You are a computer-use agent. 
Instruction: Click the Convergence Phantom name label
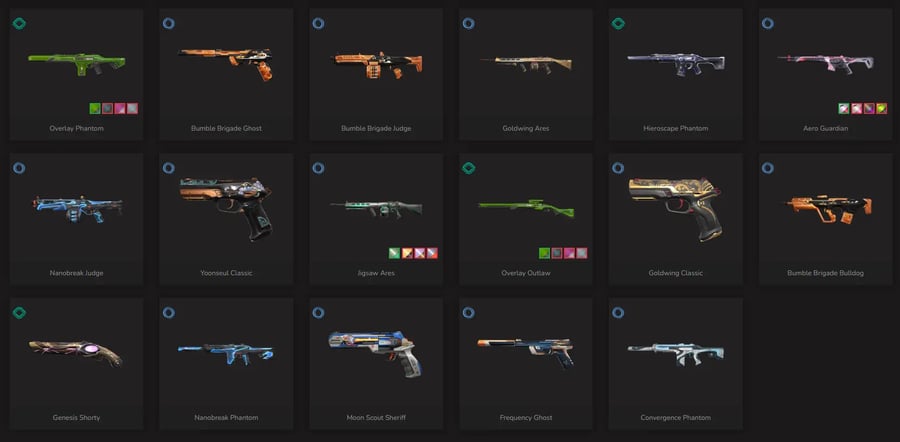point(676,418)
